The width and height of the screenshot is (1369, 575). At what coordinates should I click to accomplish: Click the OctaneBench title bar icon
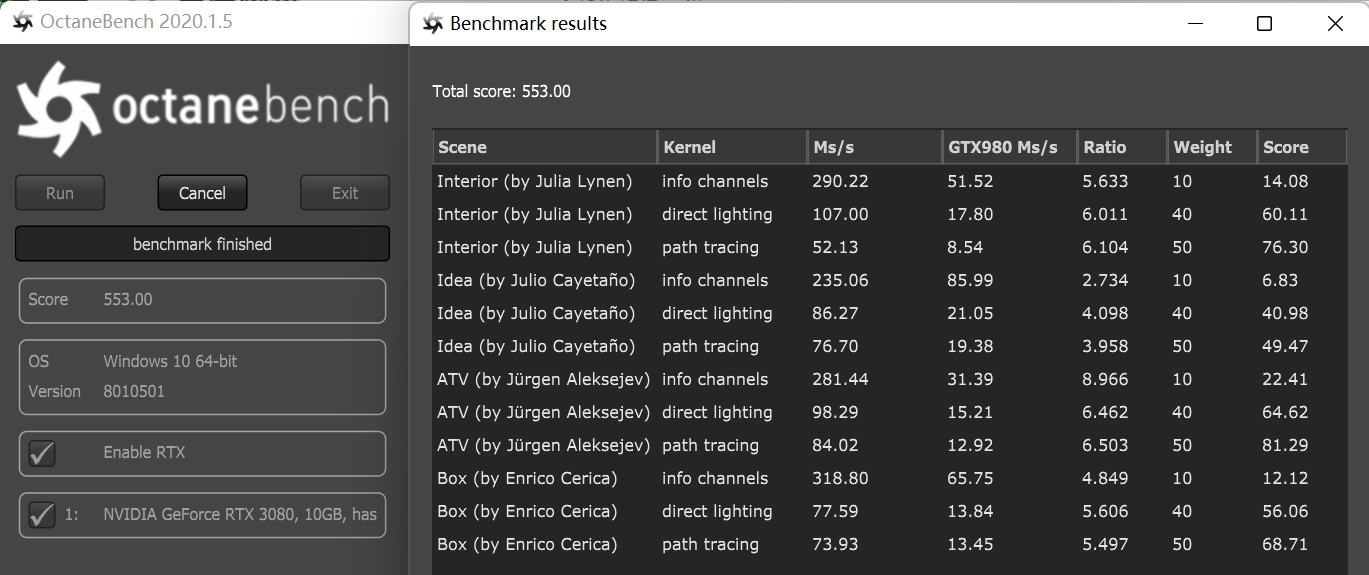20,21
